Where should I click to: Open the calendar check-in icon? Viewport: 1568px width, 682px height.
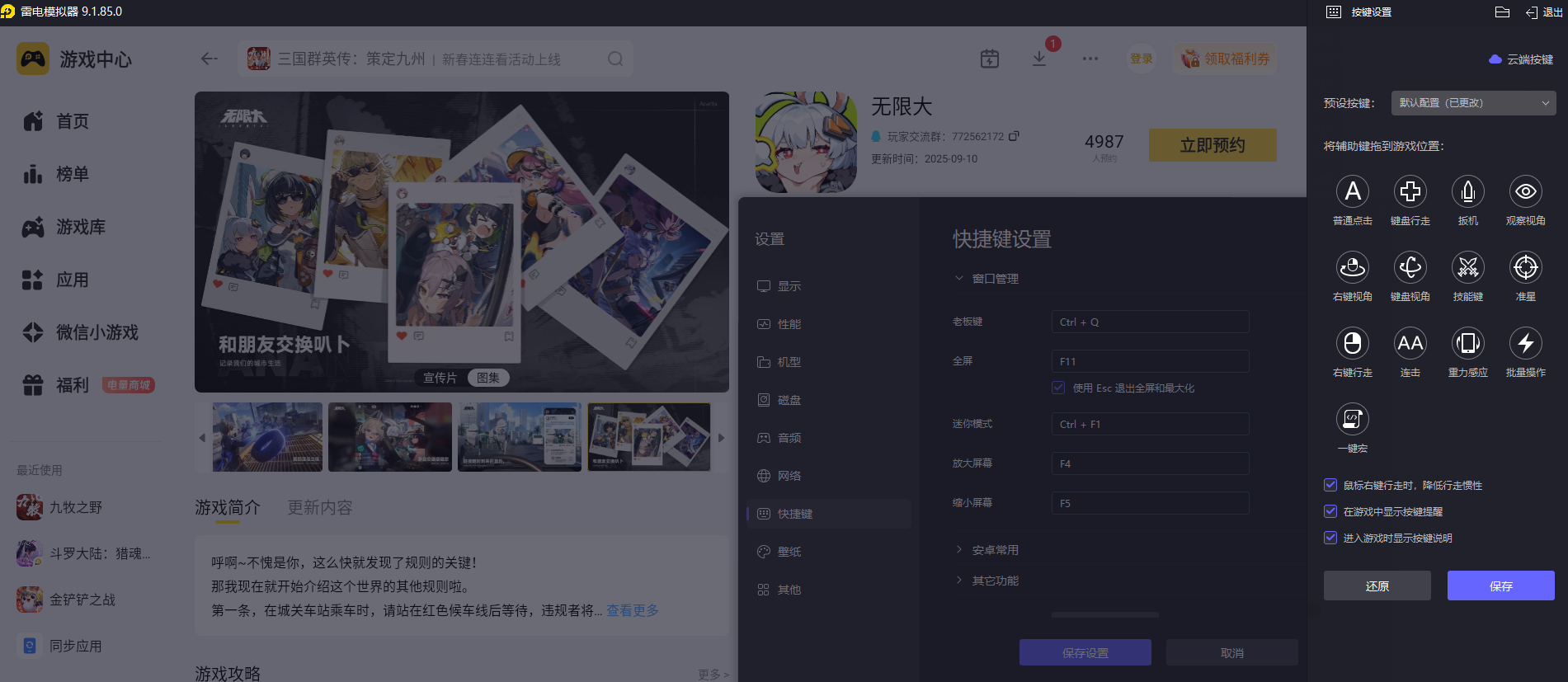point(990,59)
